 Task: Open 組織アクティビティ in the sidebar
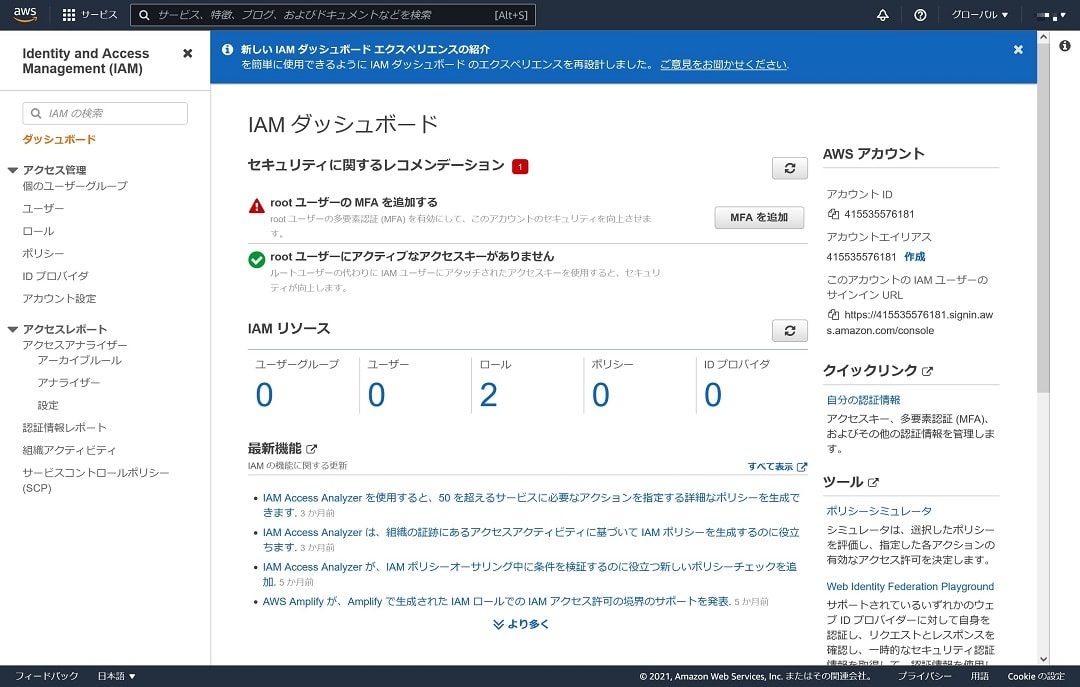(69, 450)
